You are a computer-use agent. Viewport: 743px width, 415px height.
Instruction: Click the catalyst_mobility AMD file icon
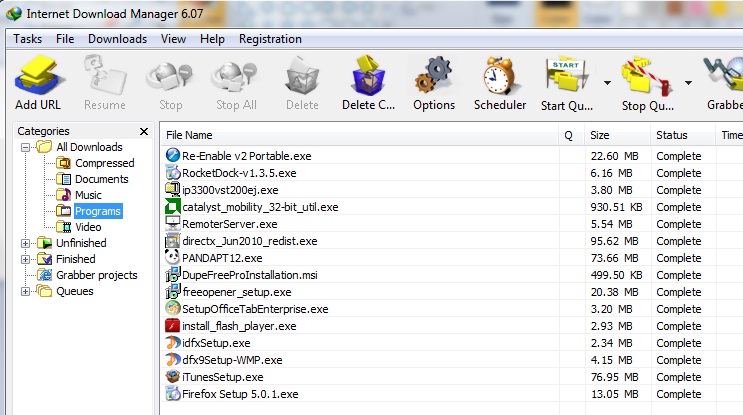point(172,206)
